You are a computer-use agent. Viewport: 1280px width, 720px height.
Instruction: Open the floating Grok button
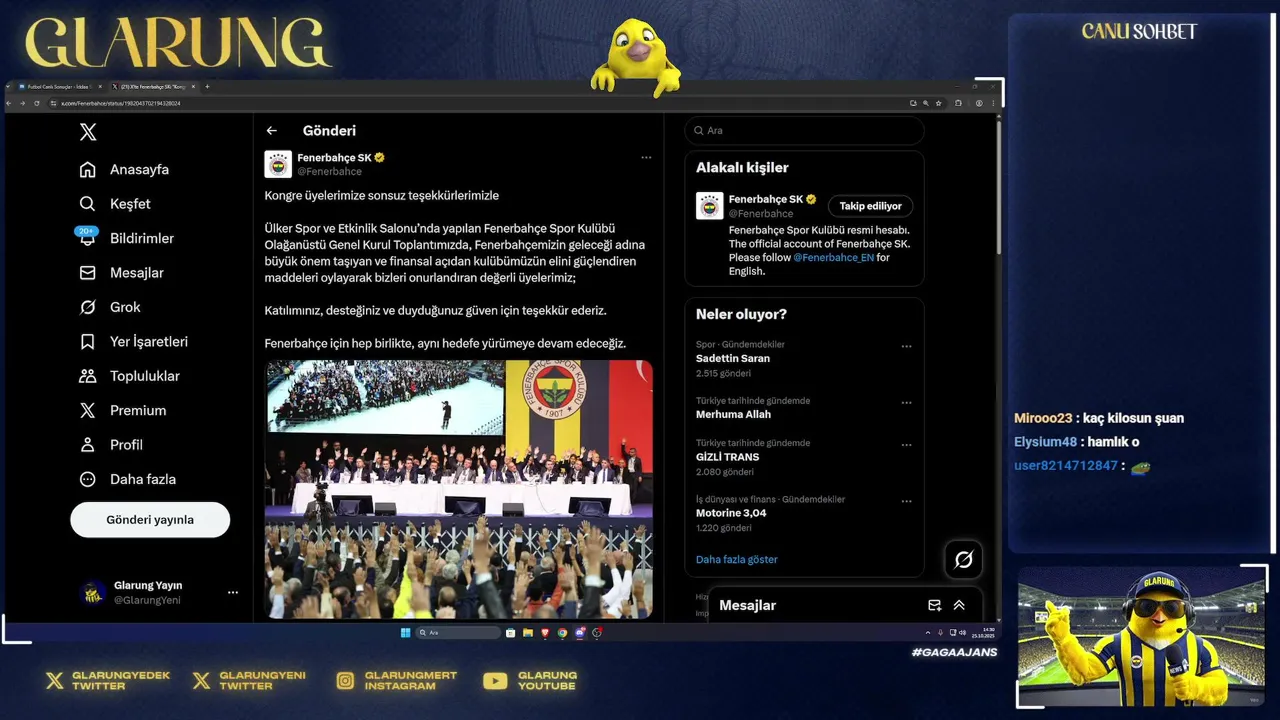click(963, 560)
